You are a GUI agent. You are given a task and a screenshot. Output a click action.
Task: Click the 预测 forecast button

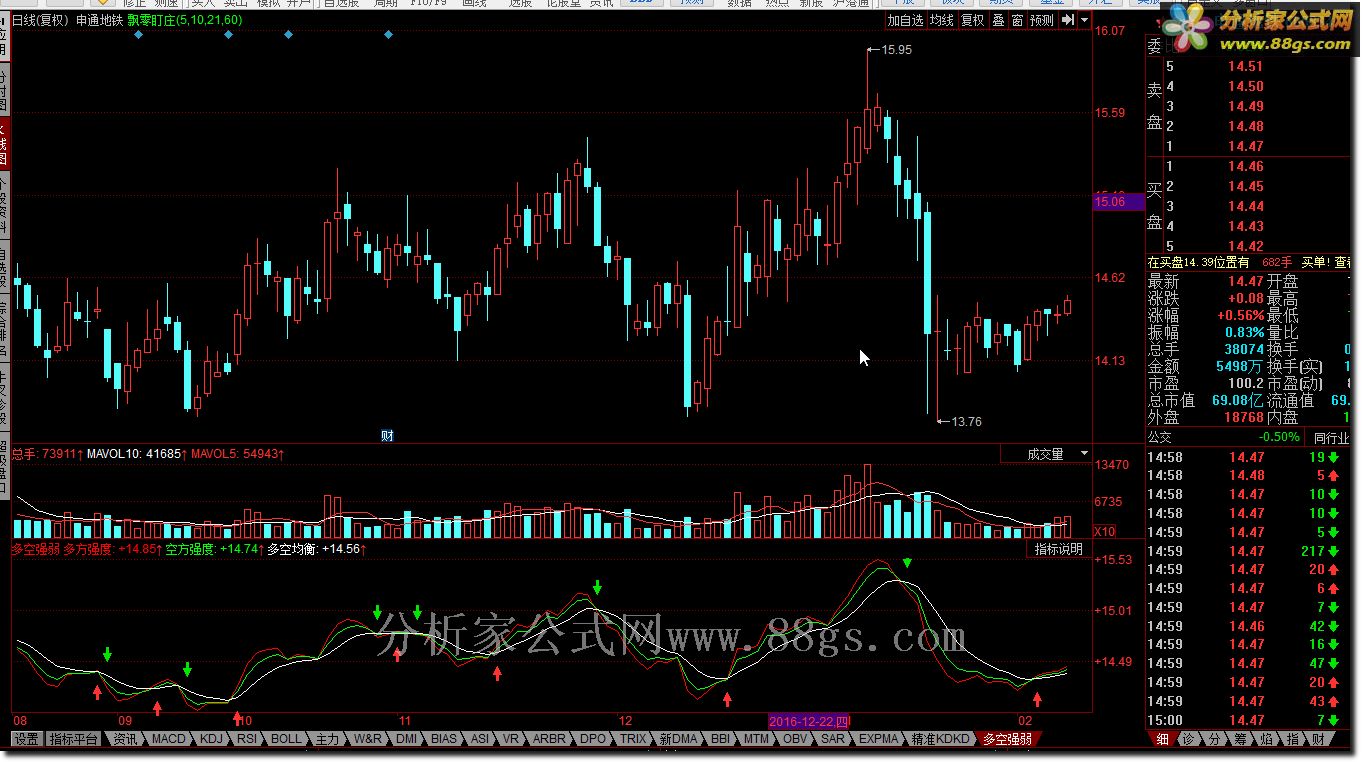(1042, 20)
